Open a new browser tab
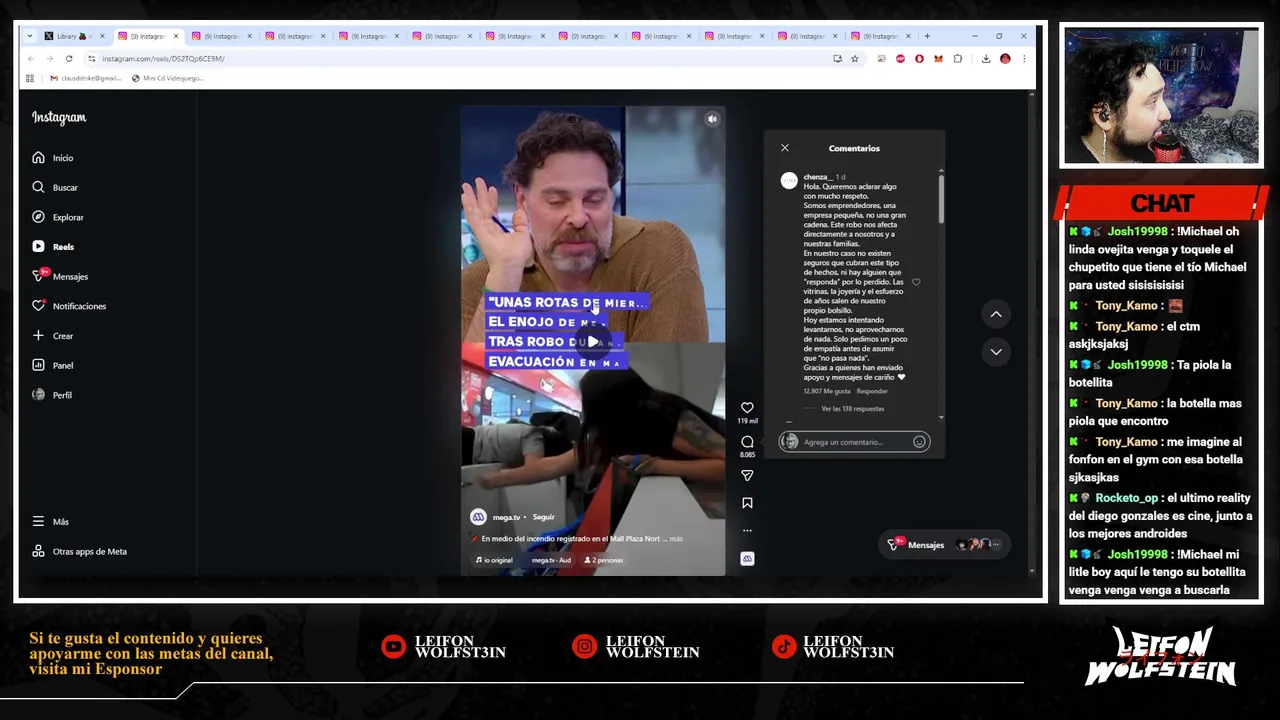 [x=927, y=36]
